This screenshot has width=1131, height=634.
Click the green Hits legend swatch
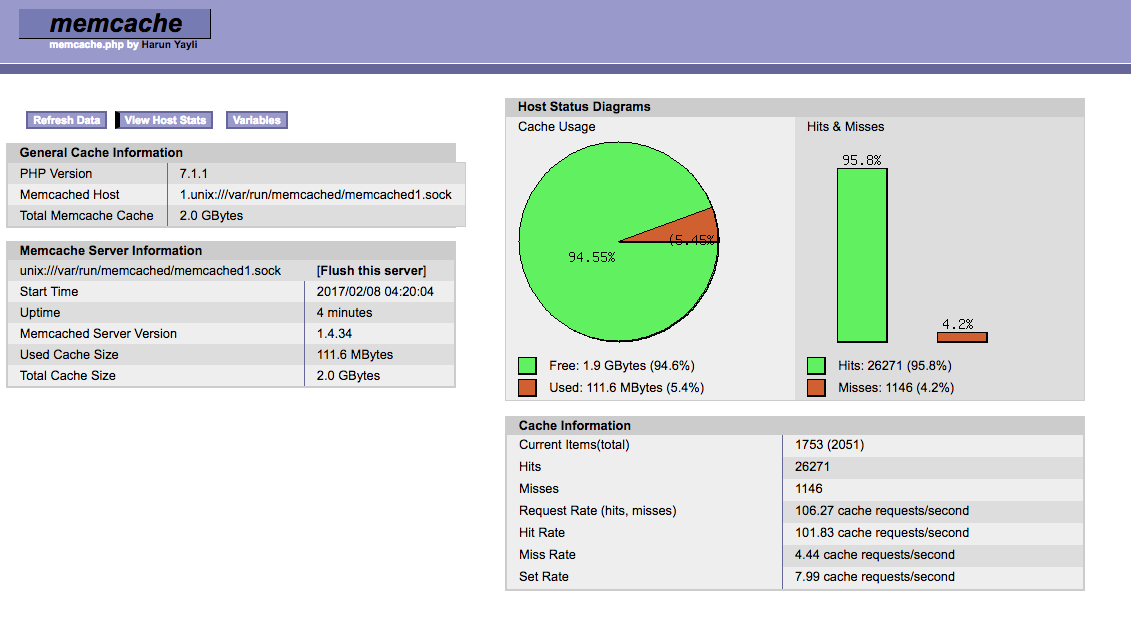click(x=817, y=366)
